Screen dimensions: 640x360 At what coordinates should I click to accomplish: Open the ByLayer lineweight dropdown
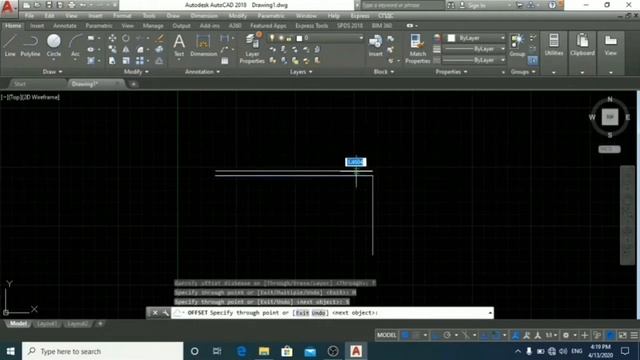(x=502, y=49)
